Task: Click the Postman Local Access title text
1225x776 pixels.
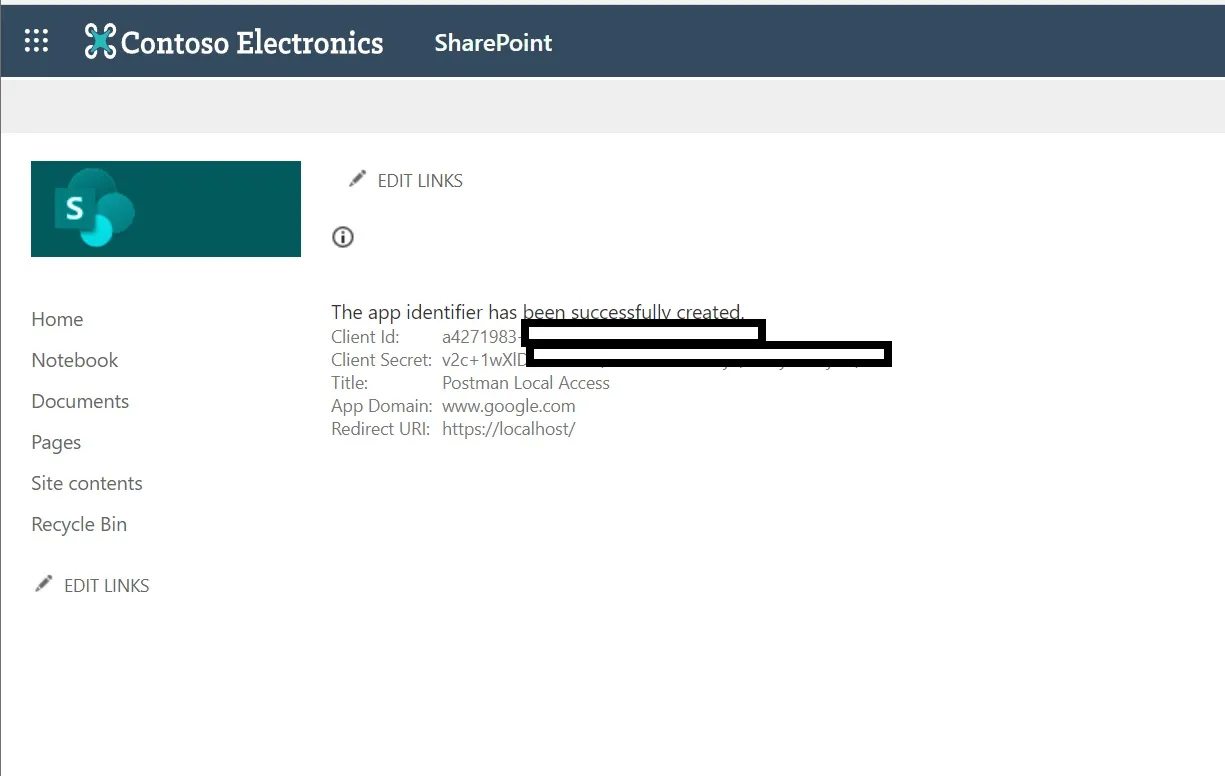Action: [525, 382]
